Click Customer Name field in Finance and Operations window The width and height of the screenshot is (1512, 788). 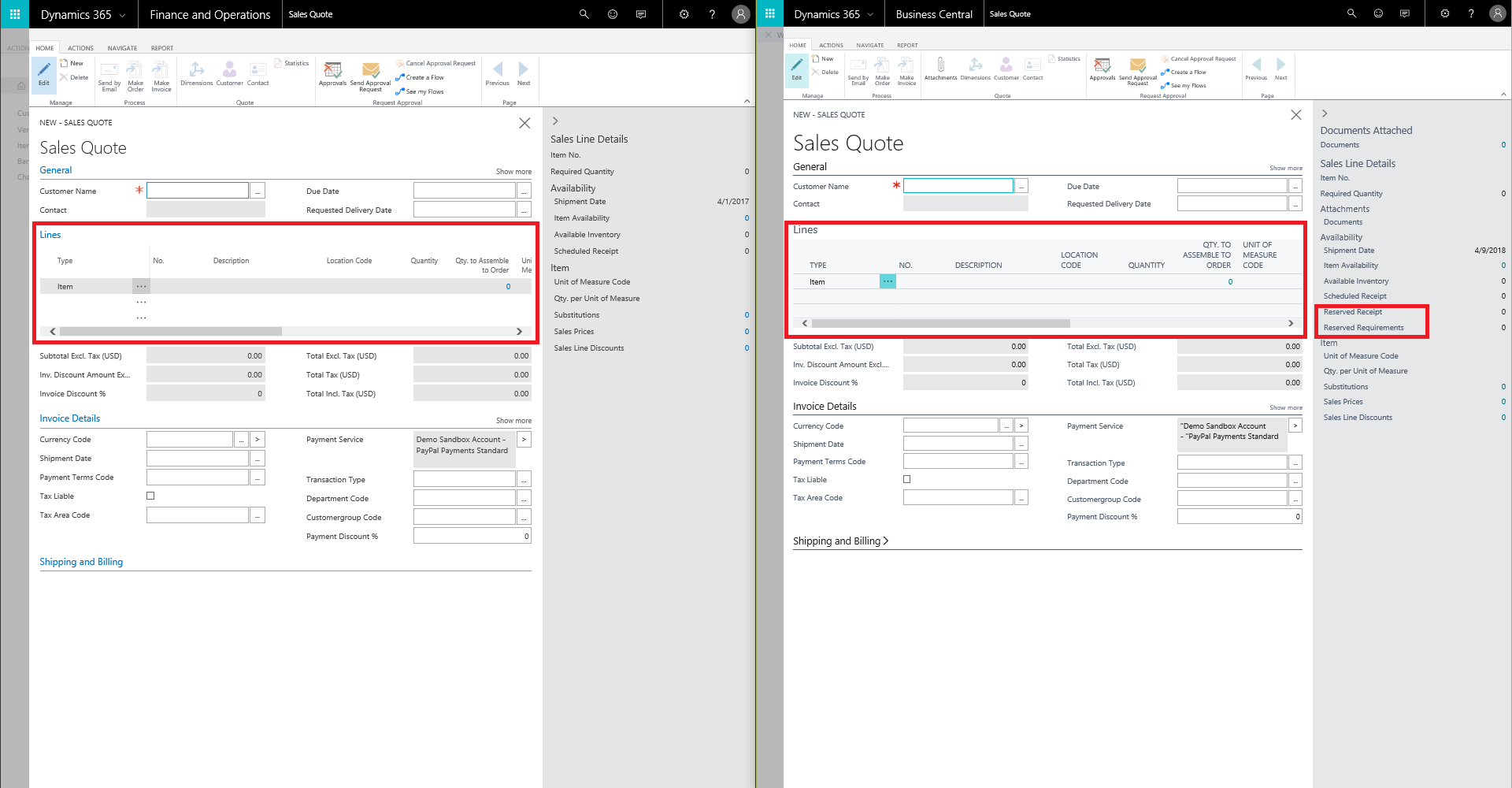point(198,191)
